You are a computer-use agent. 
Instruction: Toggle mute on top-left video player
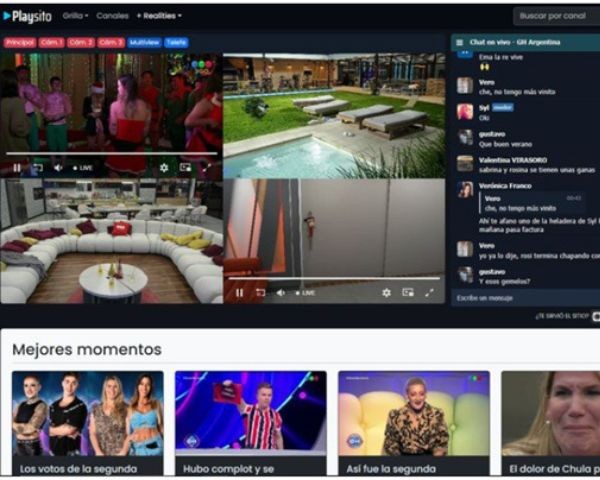tap(57, 167)
